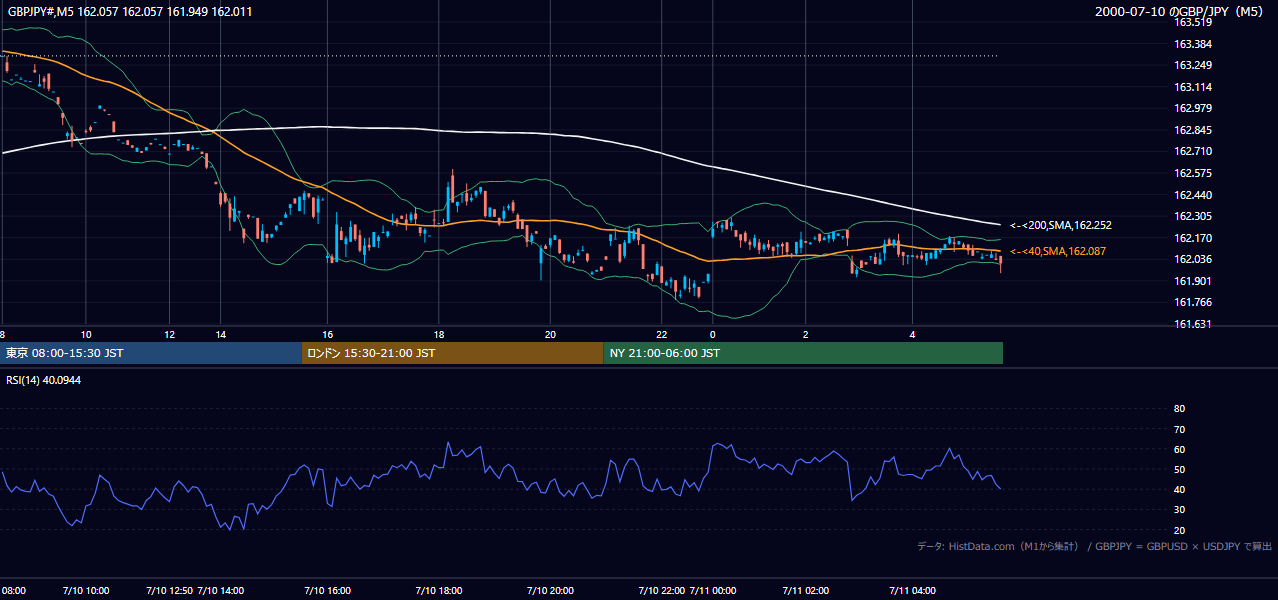This screenshot has height=600, width=1278.
Task: Click the 7/10 16:00 date label
Action: 327,590
